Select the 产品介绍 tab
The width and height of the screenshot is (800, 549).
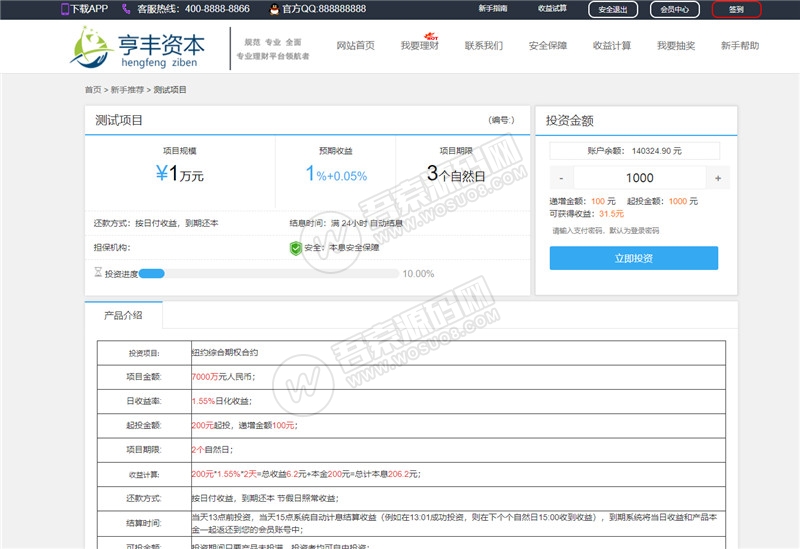pyautogui.click(x=123, y=315)
